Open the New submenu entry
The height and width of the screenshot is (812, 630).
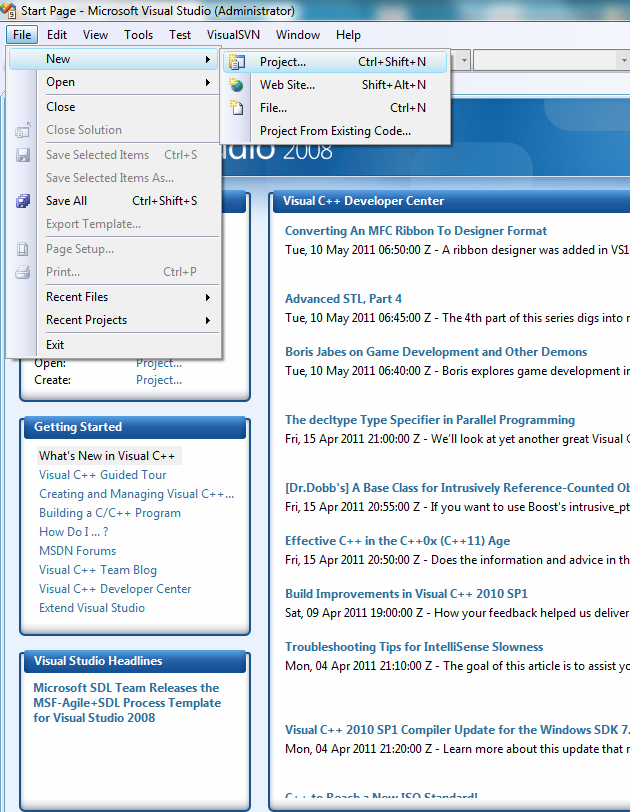tap(113, 59)
